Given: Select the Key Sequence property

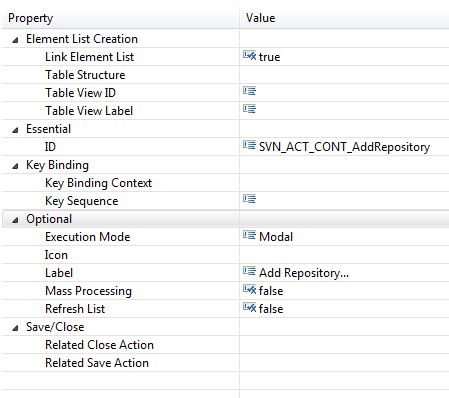Looking at the screenshot, I should click(x=81, y=201).
